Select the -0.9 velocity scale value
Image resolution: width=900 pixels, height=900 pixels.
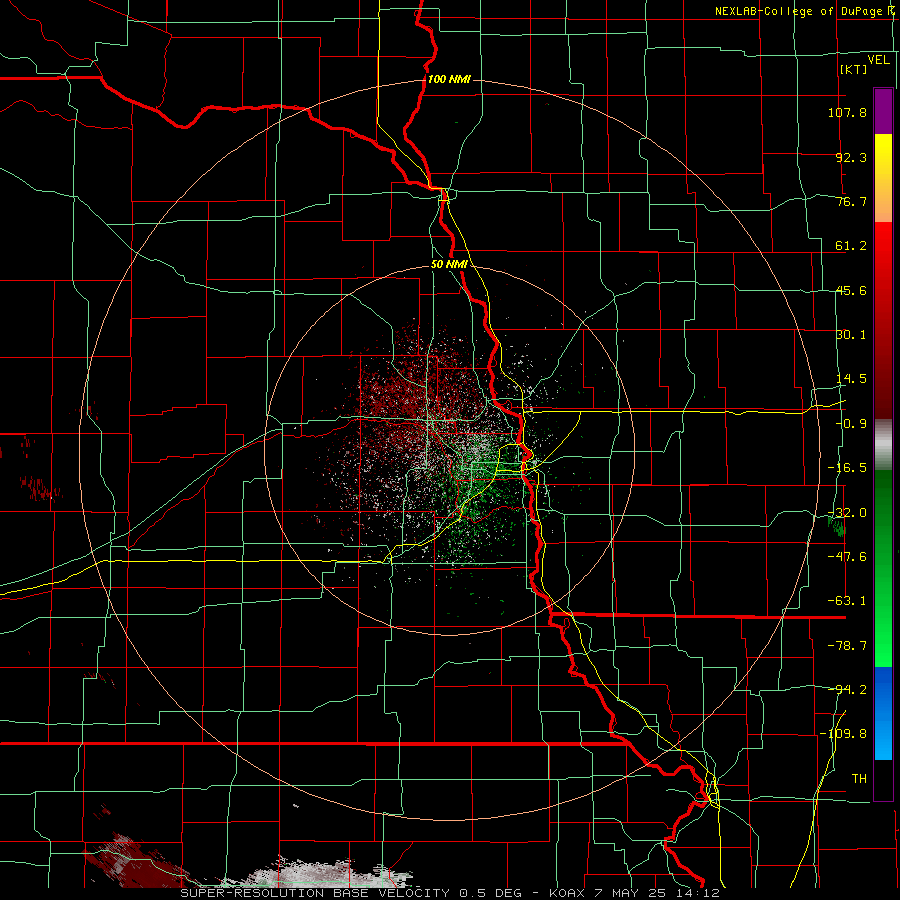click(851, 424)
